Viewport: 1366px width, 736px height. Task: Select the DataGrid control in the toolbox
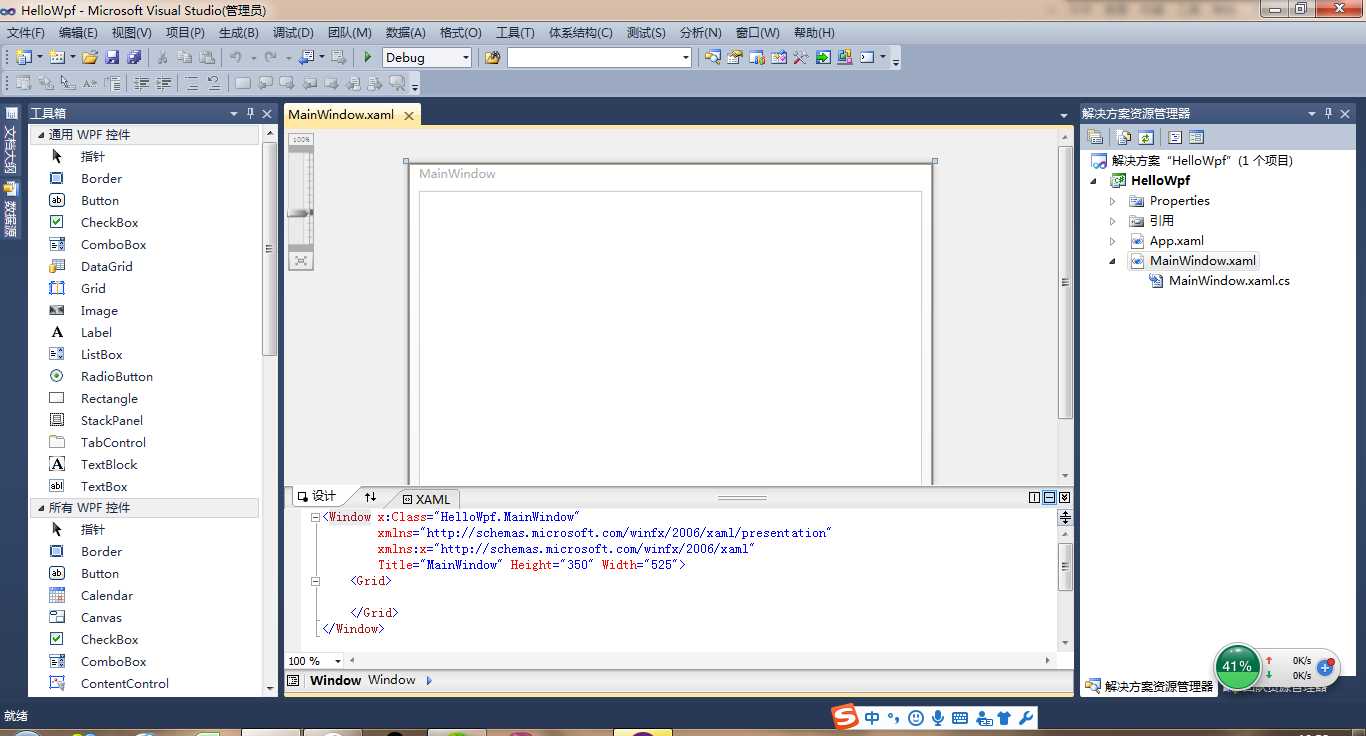tap(106, 267)
